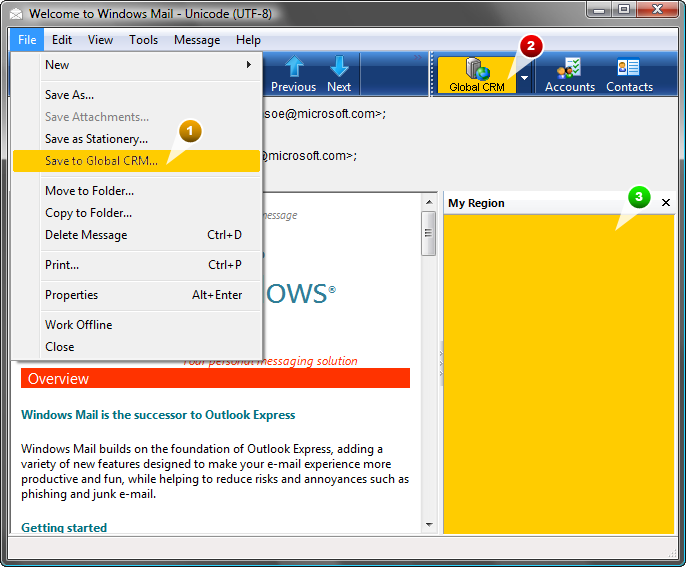The height and width of the screenshot is (567, 686).
Task: Choose Copy to Folder...
Action: (x=136, y=213)
